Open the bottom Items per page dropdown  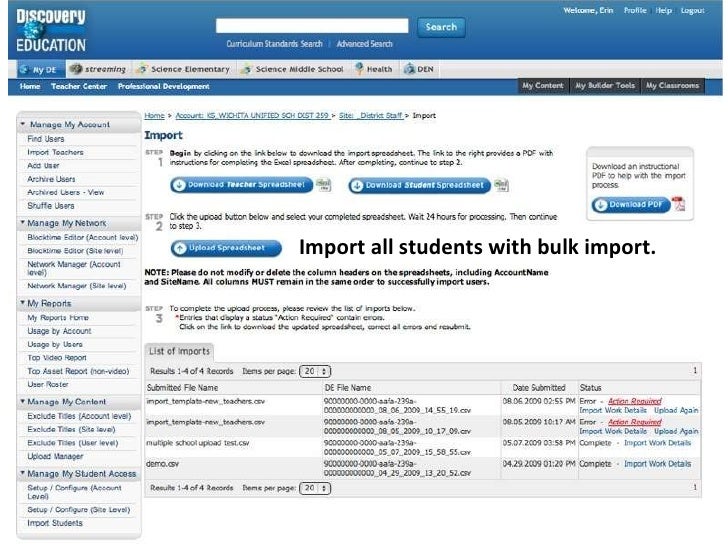315,488
